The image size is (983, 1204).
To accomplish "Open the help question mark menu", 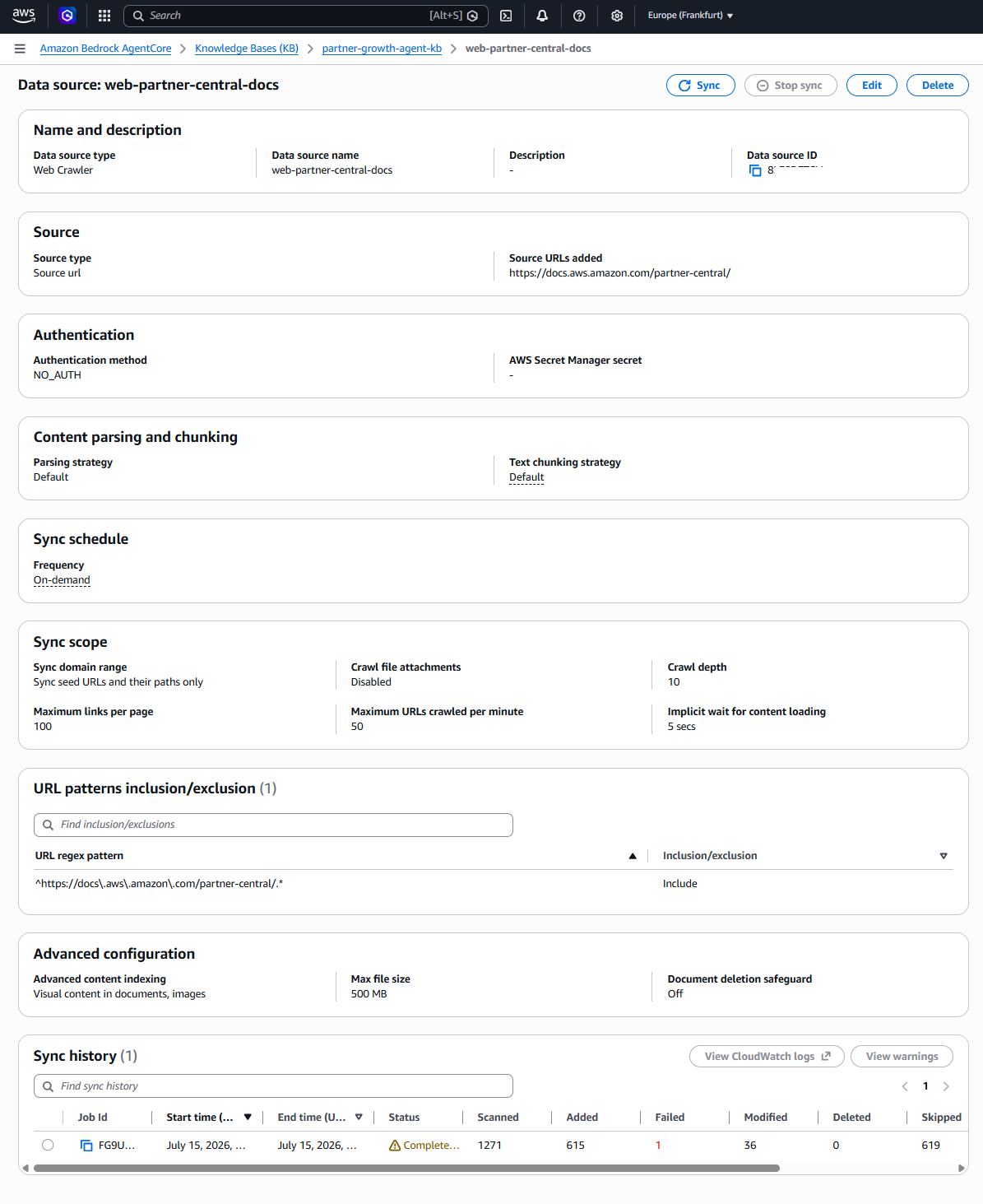I will point(579,16).
